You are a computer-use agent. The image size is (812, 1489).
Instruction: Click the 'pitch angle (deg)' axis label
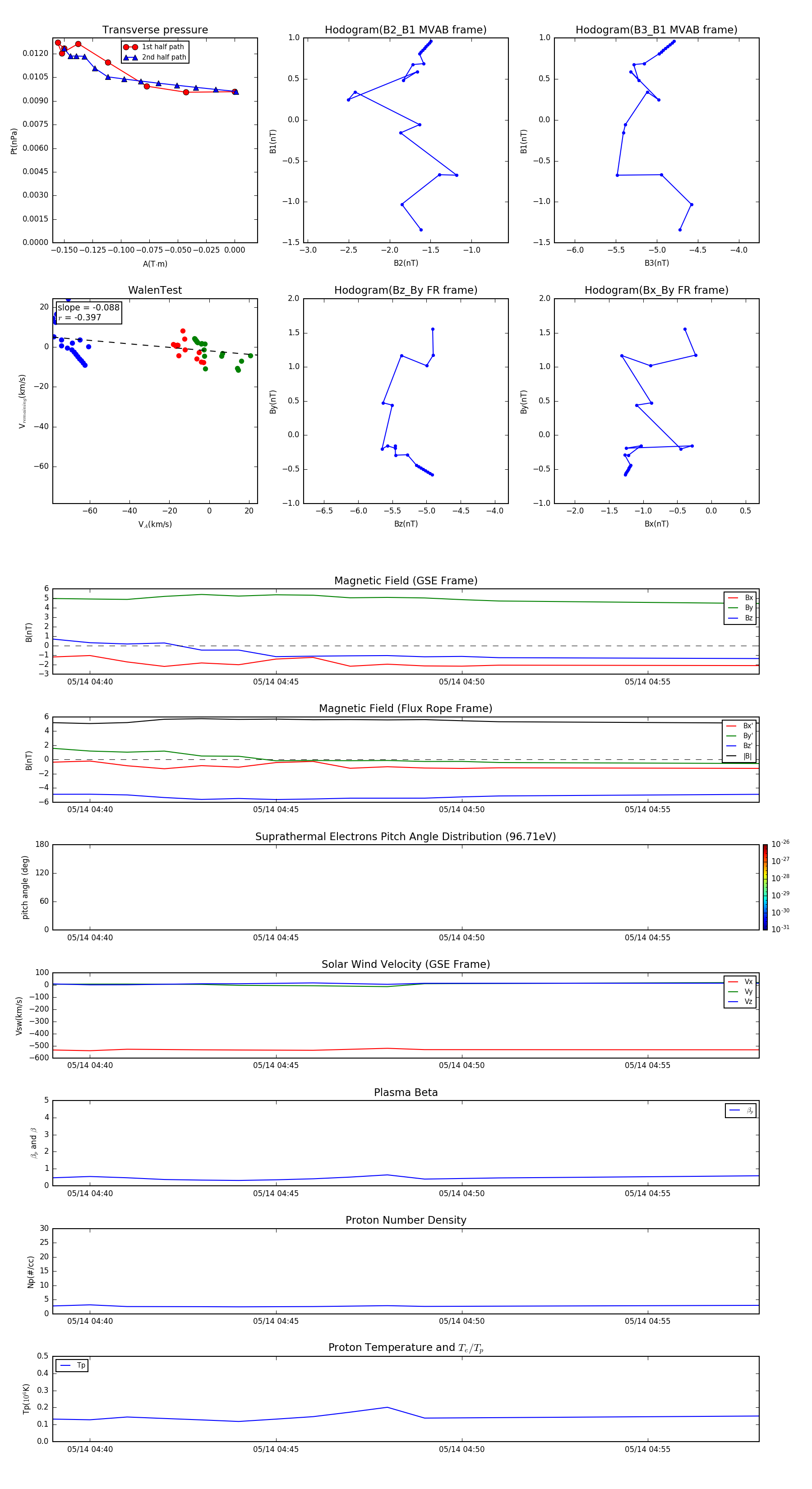click(x=25, y=887)
